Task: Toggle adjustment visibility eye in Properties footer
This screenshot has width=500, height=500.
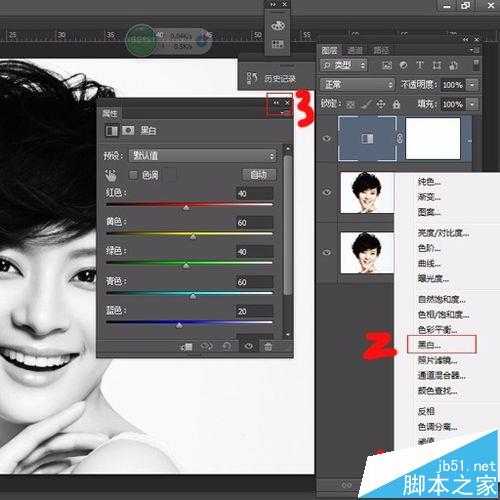Action: (249, 347)
